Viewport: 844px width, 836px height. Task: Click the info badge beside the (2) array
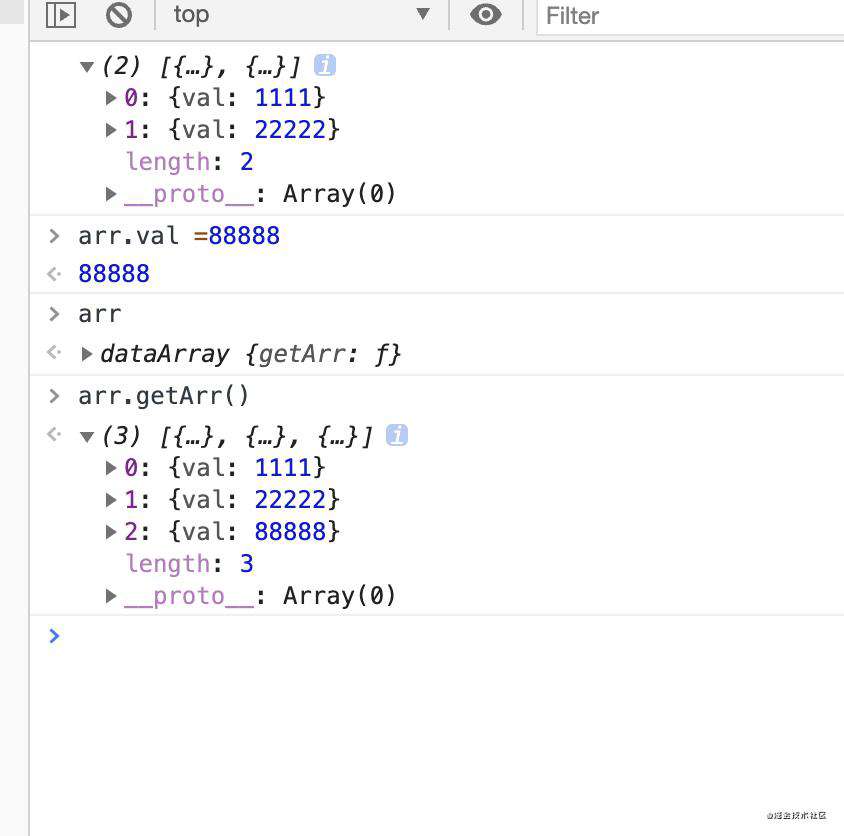coord(325,66)
